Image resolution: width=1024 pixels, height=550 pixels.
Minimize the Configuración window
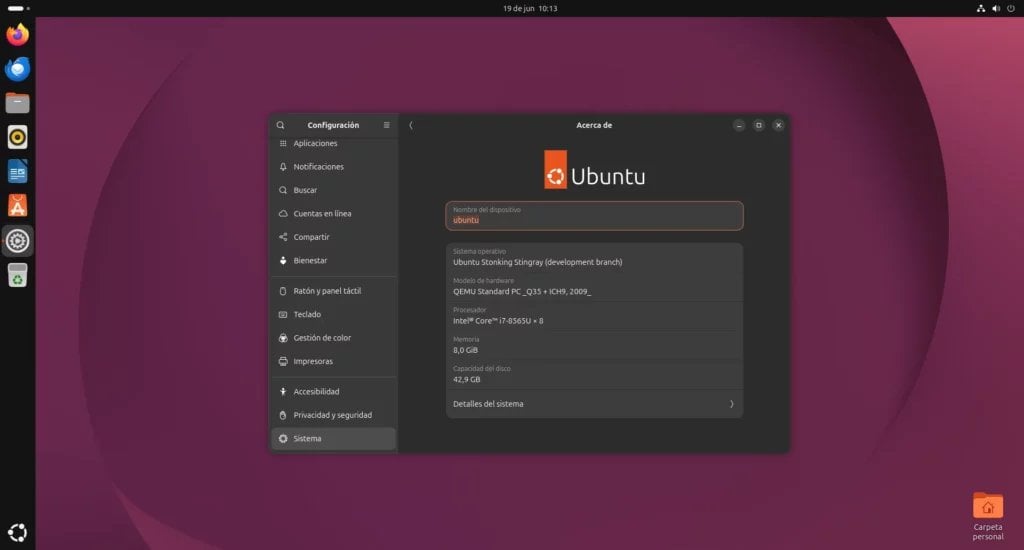(x=739, y=125)
